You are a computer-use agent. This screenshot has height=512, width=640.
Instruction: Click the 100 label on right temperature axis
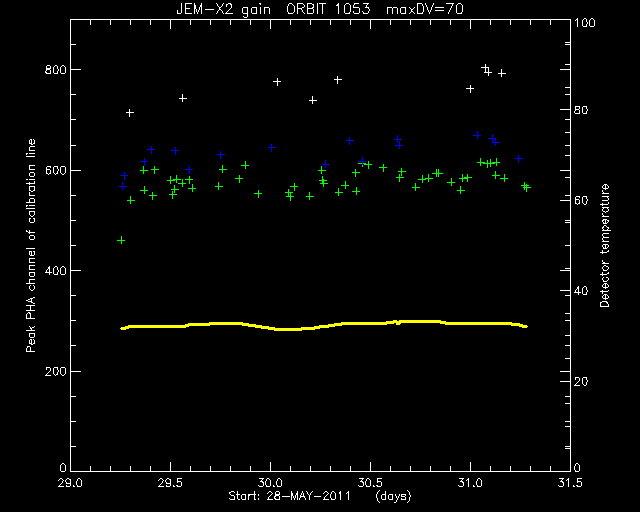coord(585,22)
